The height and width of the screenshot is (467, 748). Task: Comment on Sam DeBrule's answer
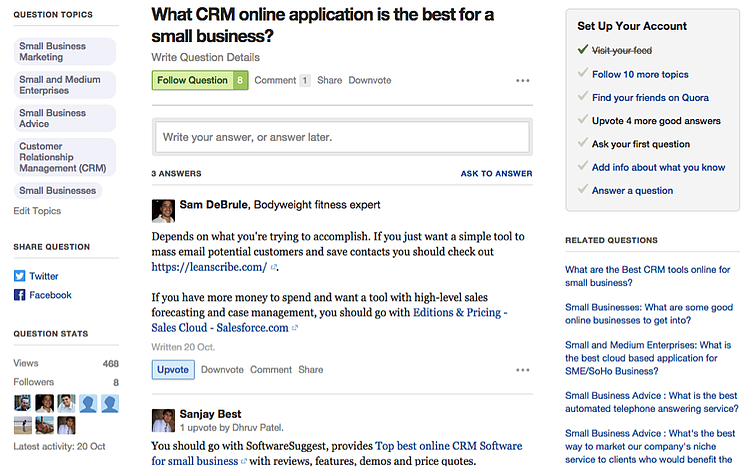click(x=271, y=370)
